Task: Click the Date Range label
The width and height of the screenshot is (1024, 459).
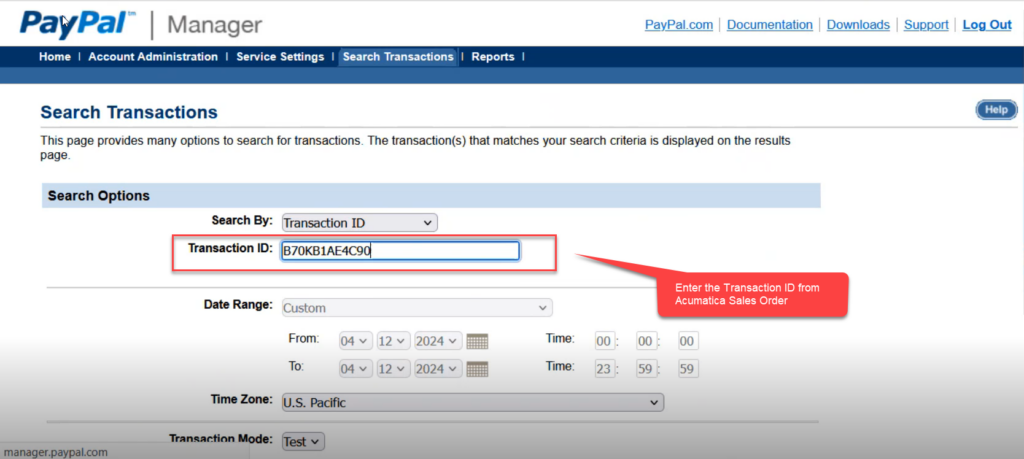Action: (x=238, y=304)
